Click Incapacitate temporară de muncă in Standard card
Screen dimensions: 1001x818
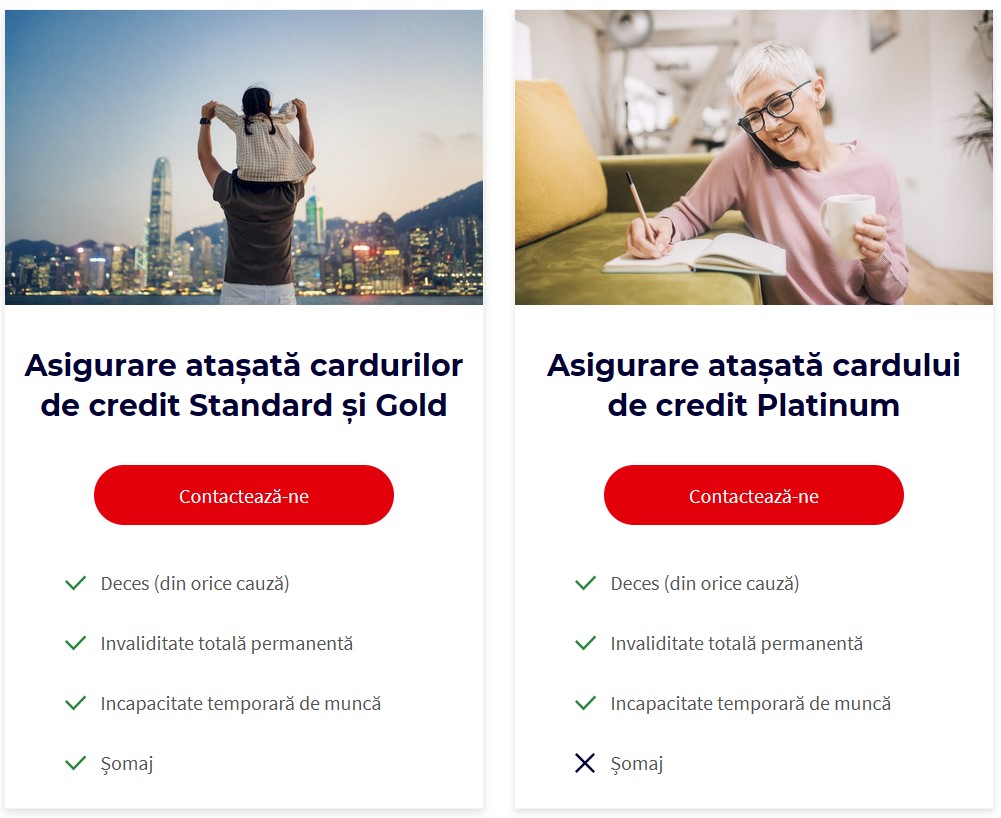(240, 703)
